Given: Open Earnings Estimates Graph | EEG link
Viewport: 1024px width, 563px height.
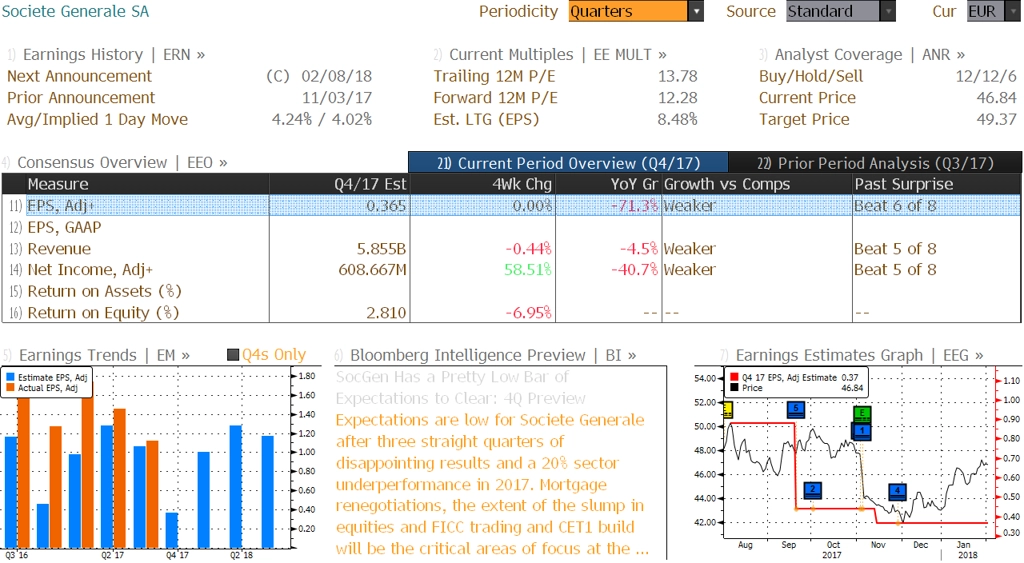Looking at the screenshot, I should [859, 355].
